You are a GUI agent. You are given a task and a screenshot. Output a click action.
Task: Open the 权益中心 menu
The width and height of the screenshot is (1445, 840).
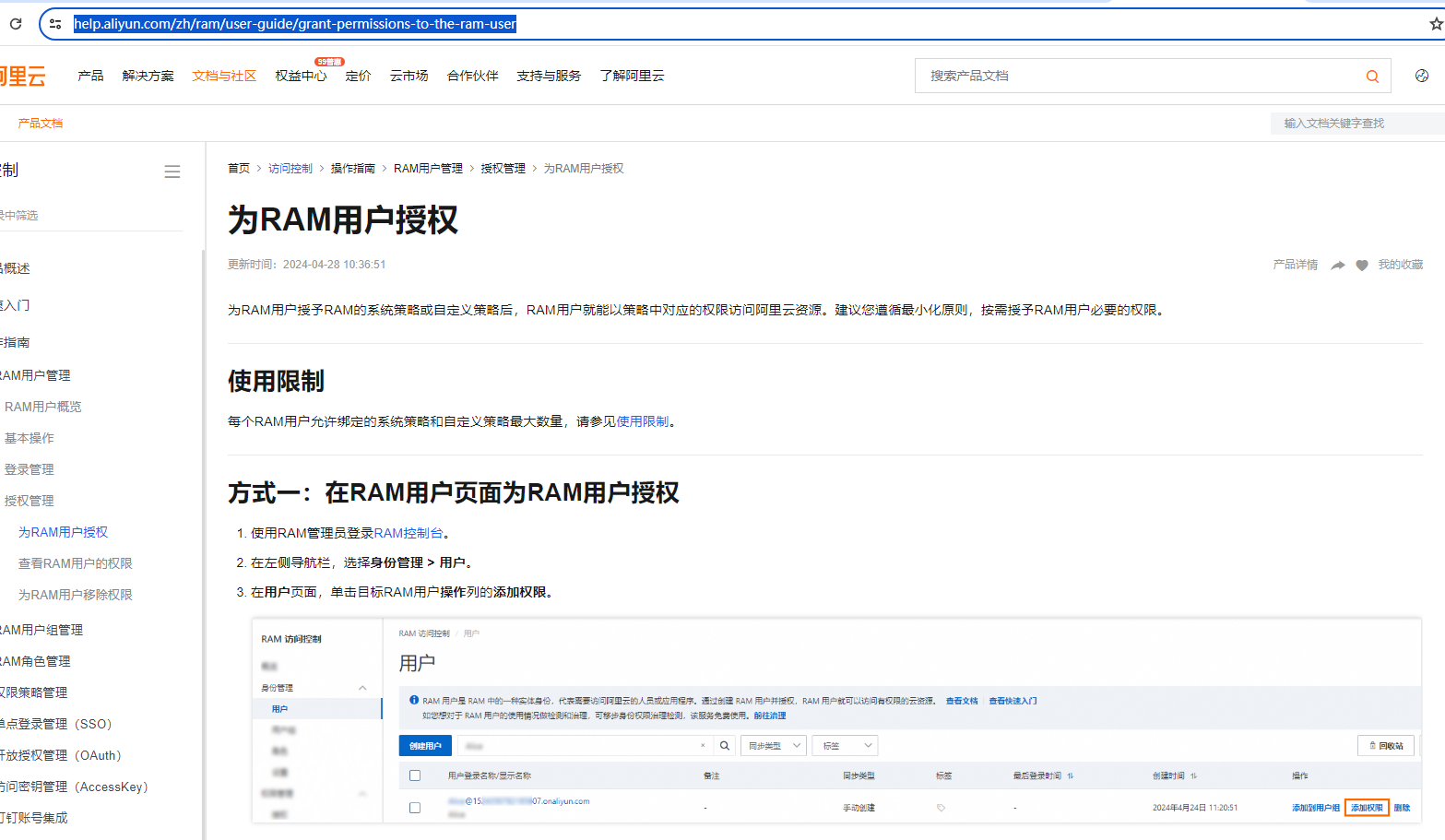pos(301,76)
